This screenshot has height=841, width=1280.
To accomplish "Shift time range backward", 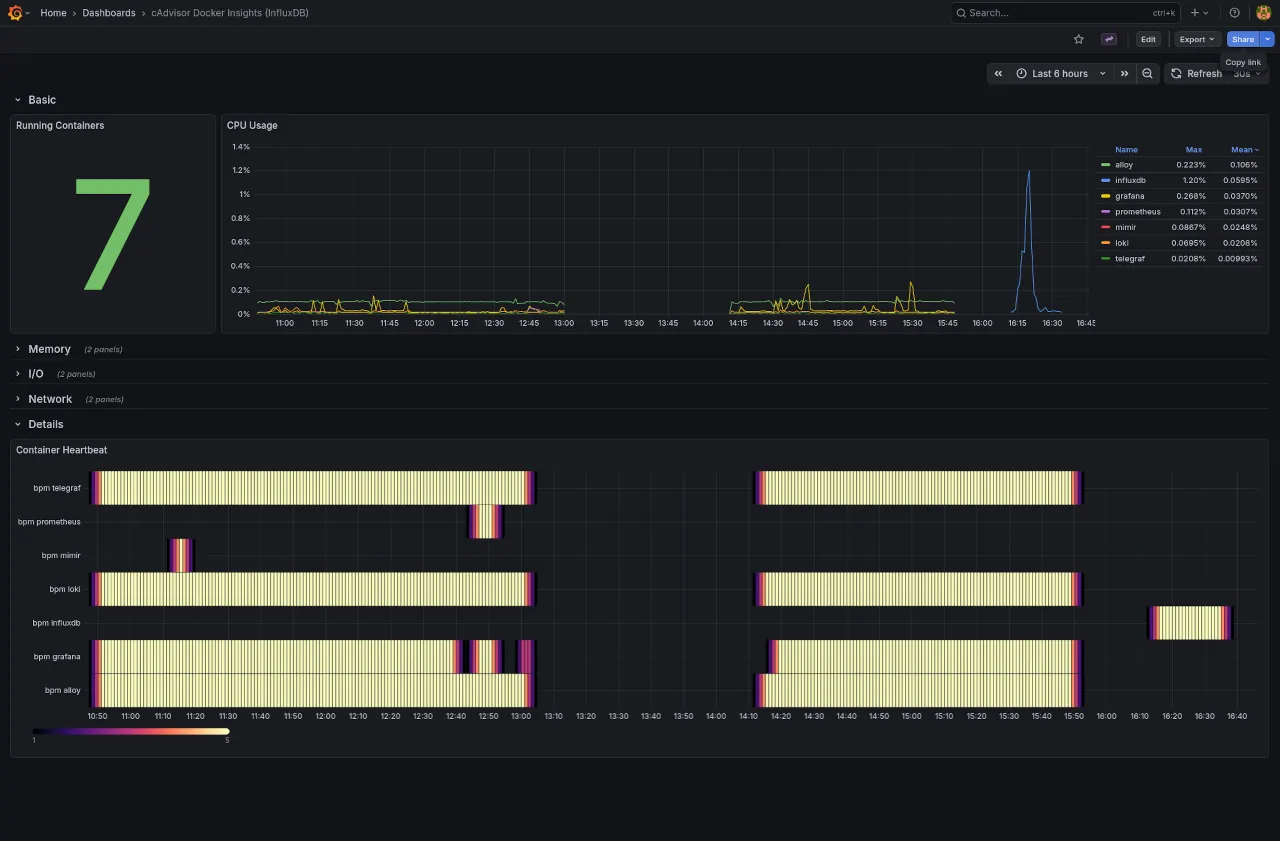I will click(x=998, y=73).
